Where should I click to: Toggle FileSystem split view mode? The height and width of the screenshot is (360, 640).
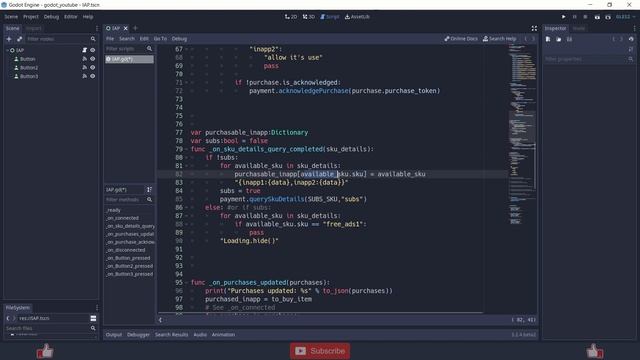tap(93, 318)
